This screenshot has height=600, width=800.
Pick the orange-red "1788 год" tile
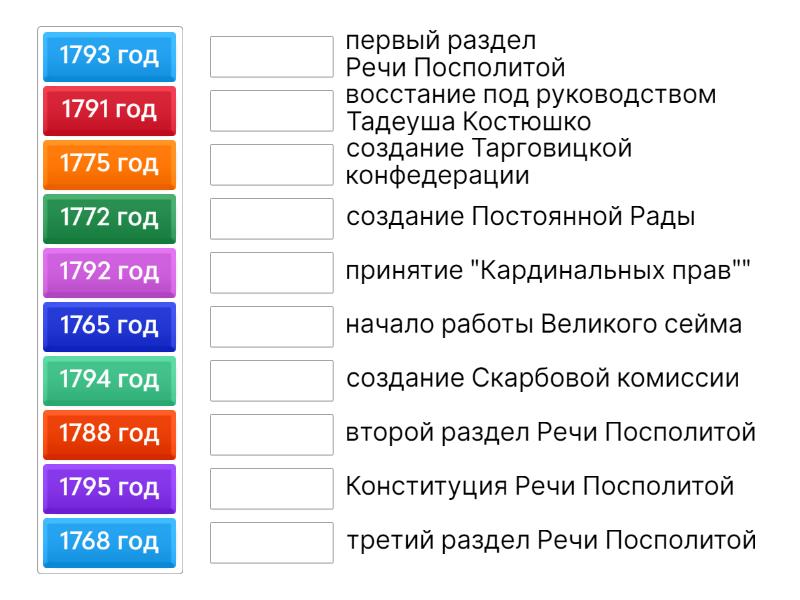point(110,434)
